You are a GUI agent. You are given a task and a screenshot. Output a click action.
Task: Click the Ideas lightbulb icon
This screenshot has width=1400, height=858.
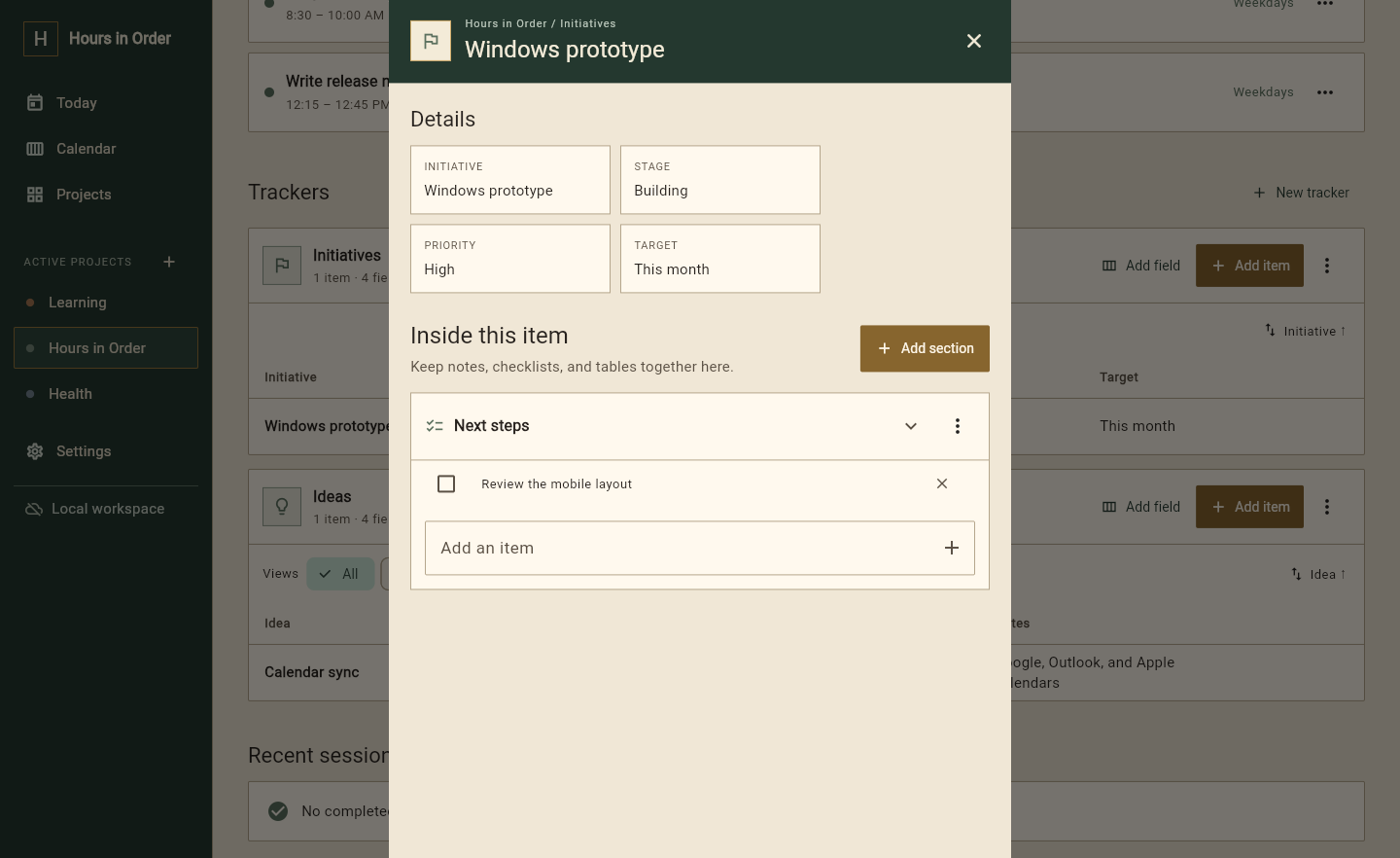click(x=282, y=507)
